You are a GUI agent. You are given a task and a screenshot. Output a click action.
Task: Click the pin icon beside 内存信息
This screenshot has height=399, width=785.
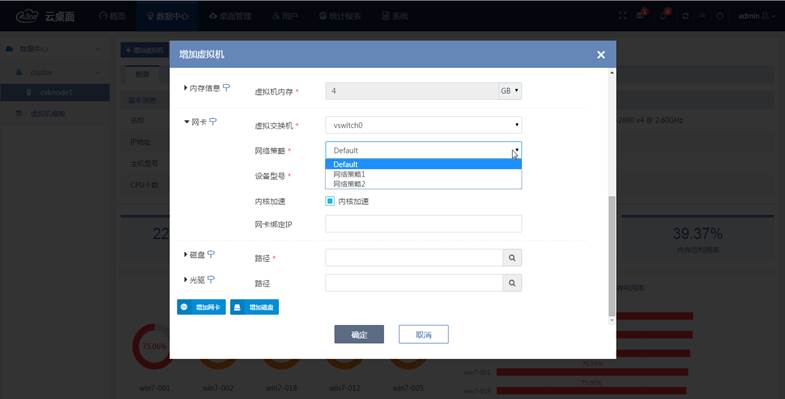click(x=227, y=88)
